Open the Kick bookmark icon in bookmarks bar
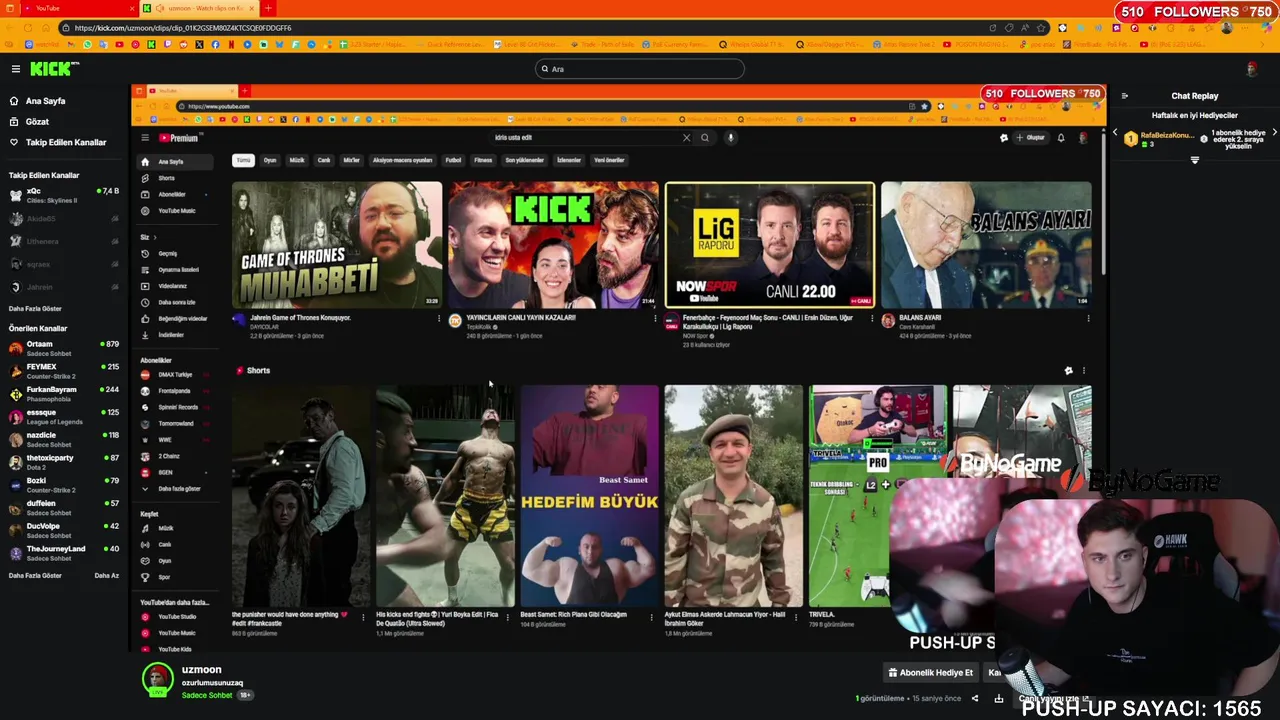 [151, 44]
